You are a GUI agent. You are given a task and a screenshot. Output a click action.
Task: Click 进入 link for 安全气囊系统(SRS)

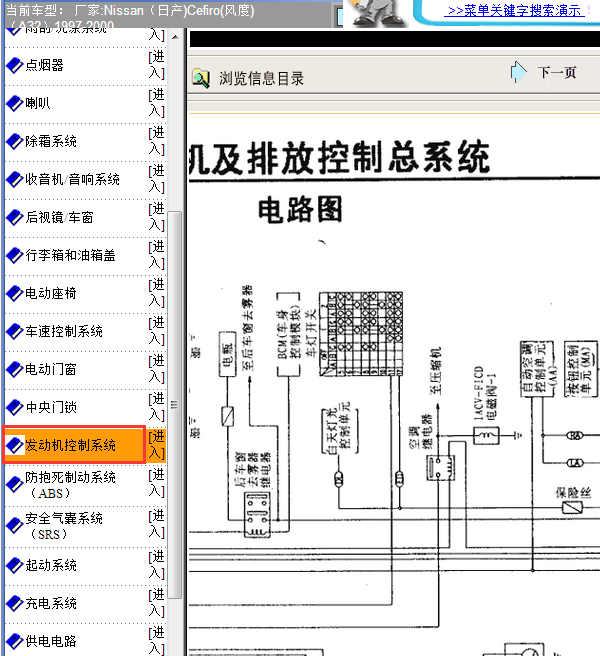[157, 525]
